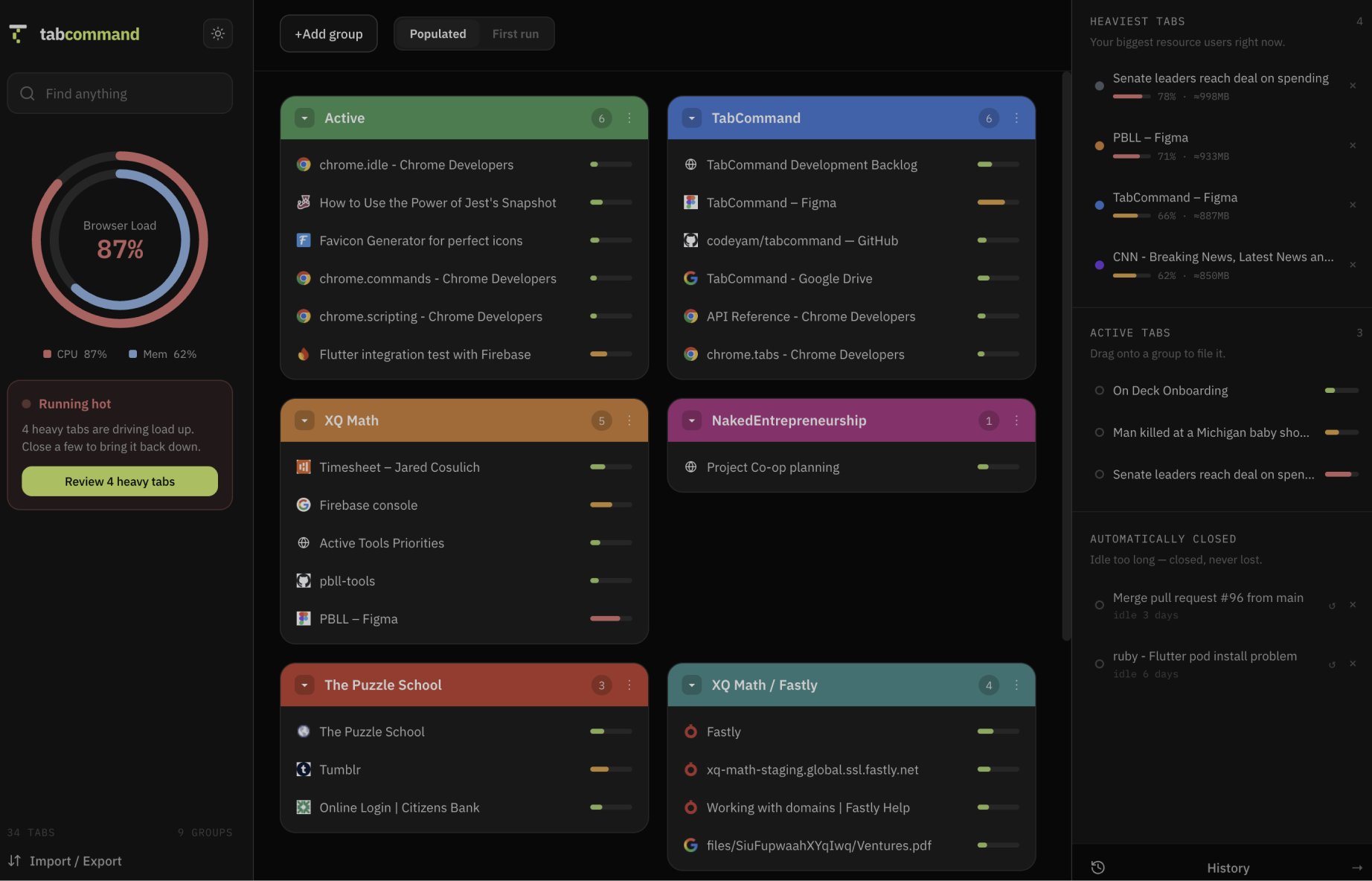Click the load bar for PBLL – Figma in XQ Math

click(x=611, y=618)
